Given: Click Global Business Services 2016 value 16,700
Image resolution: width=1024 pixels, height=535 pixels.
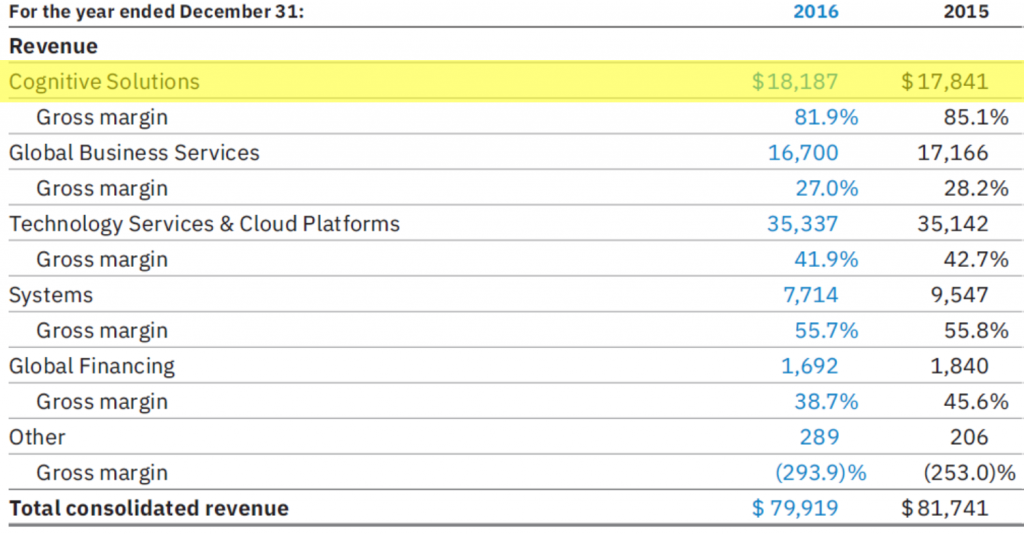Looking at the screenshot, I should tap(803, 153).
